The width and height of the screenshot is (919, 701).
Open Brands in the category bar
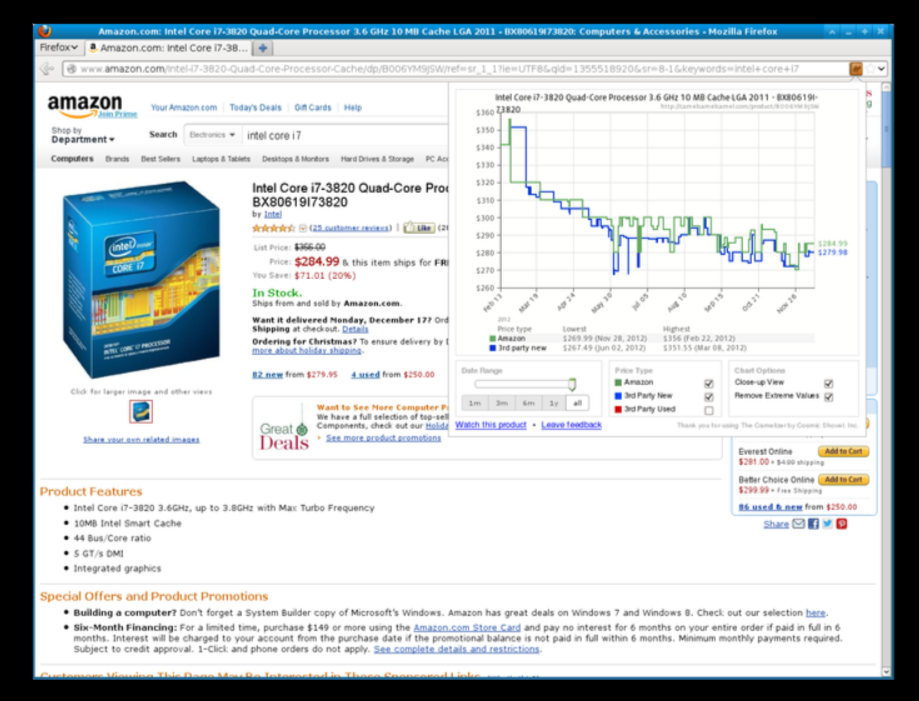coord(117,159)
